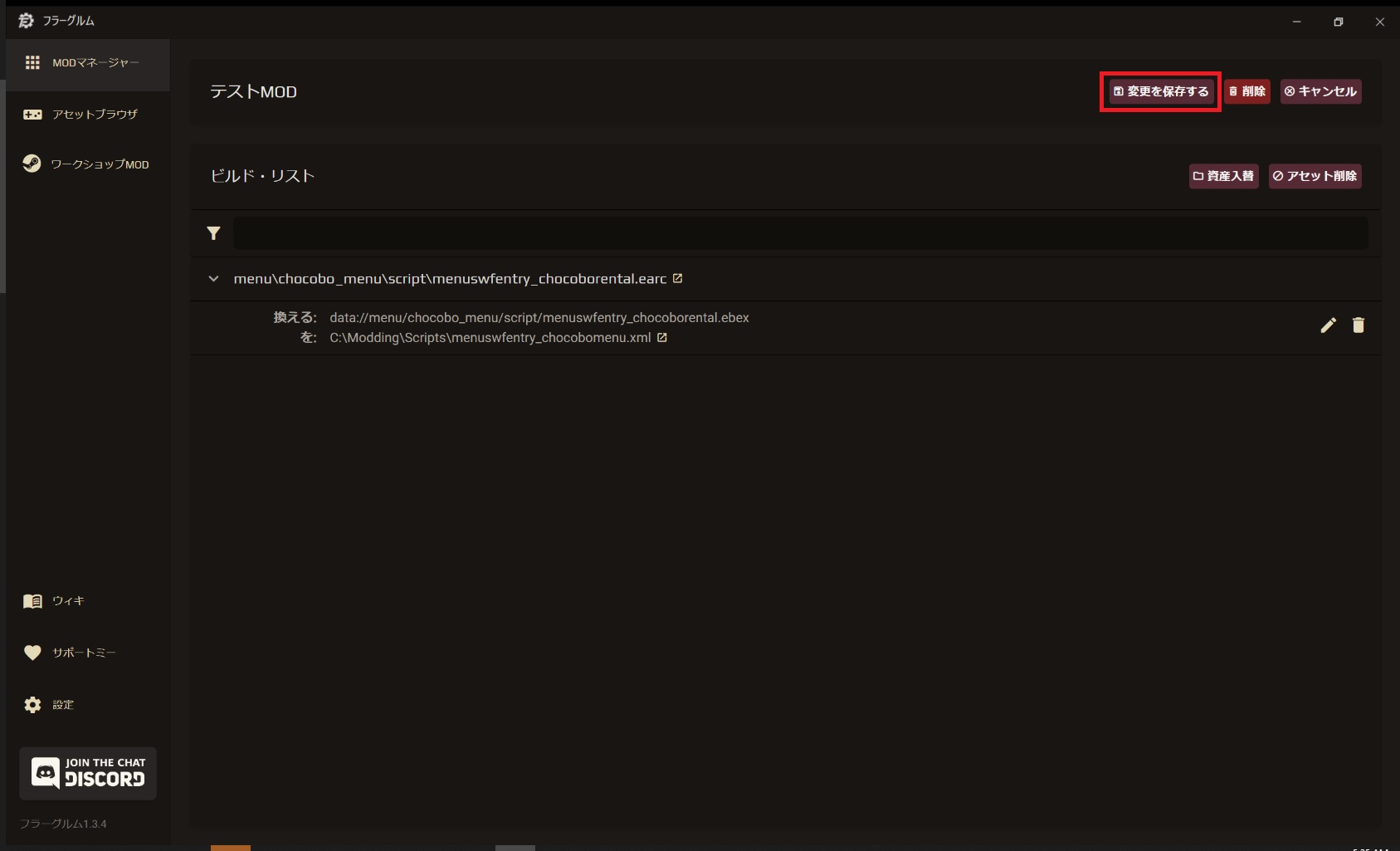Image resolution: width=1400 pixels, height=851 pixels.
Task: Click the アセット削除 remove asset button
Action: click(x=1315, y=176)
